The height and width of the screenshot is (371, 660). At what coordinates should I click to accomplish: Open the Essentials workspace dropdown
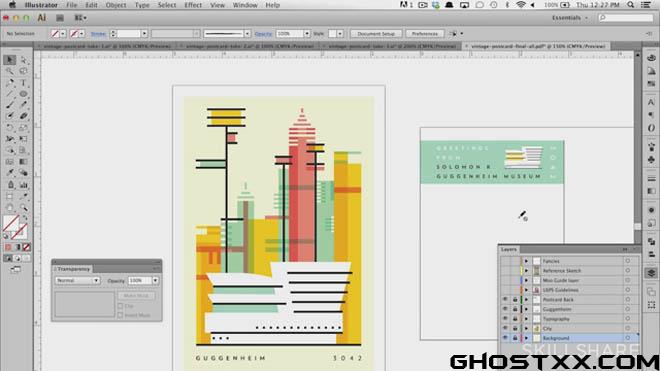(569, 18)
